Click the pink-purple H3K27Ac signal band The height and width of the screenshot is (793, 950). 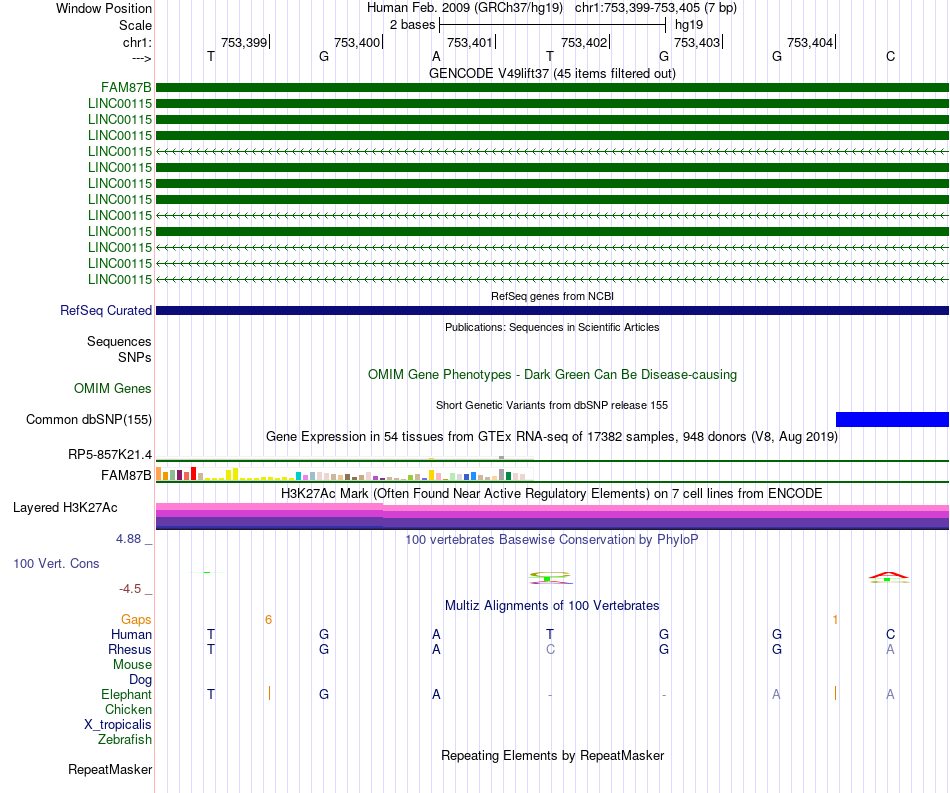(552, 516)
